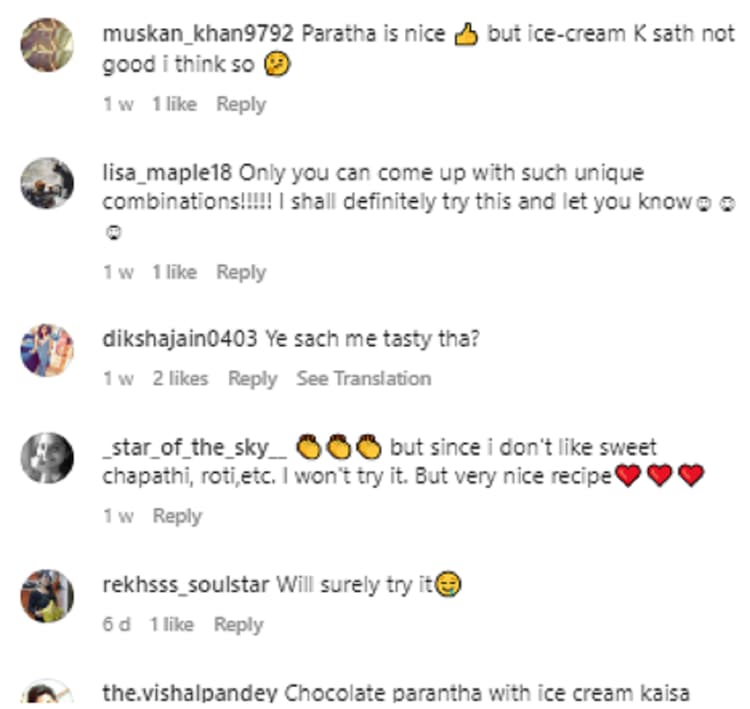Open lisa_maple18's avatar

[x=47, y=183]
